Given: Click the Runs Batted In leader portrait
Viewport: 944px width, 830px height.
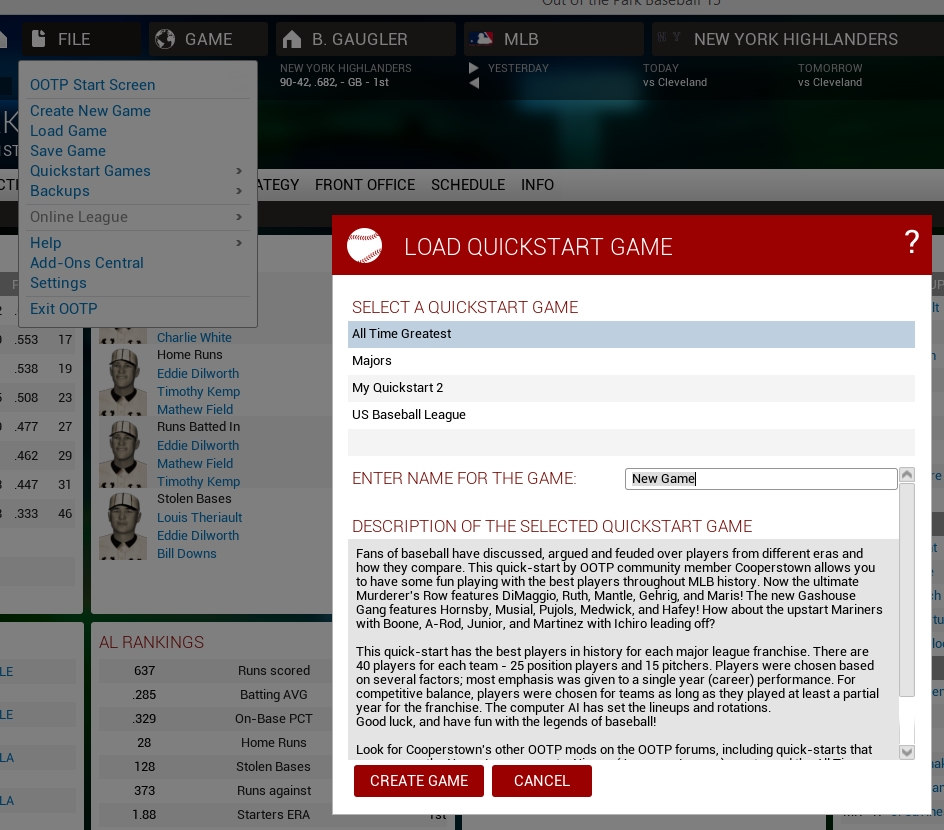Looking at the screenshot, I should [x=123, y=454].
